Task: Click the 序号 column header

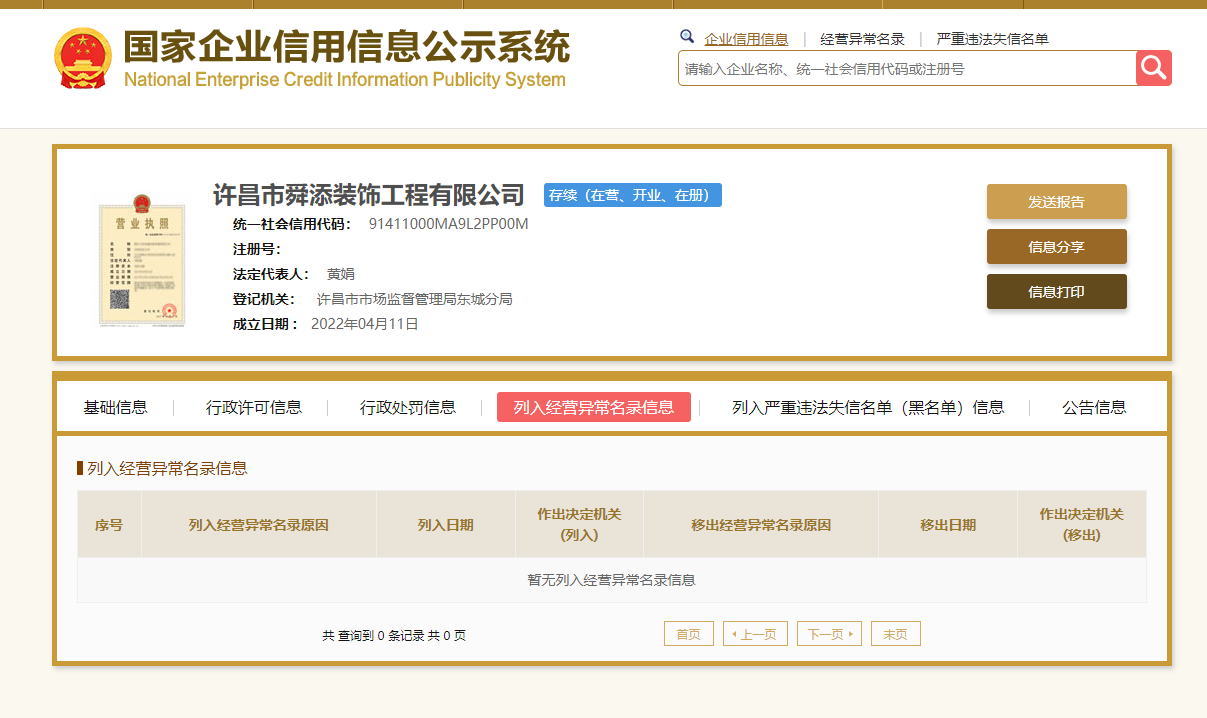Action: tap(109, 524)
